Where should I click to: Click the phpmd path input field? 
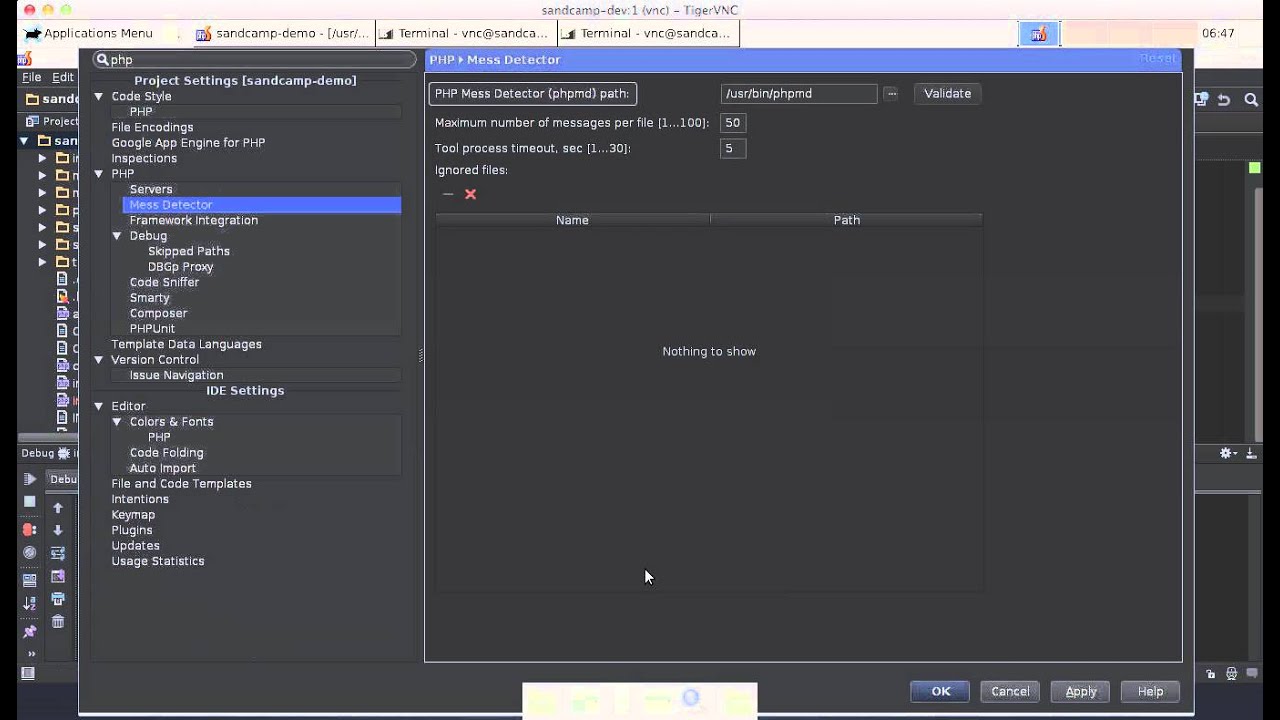(799, 93)
